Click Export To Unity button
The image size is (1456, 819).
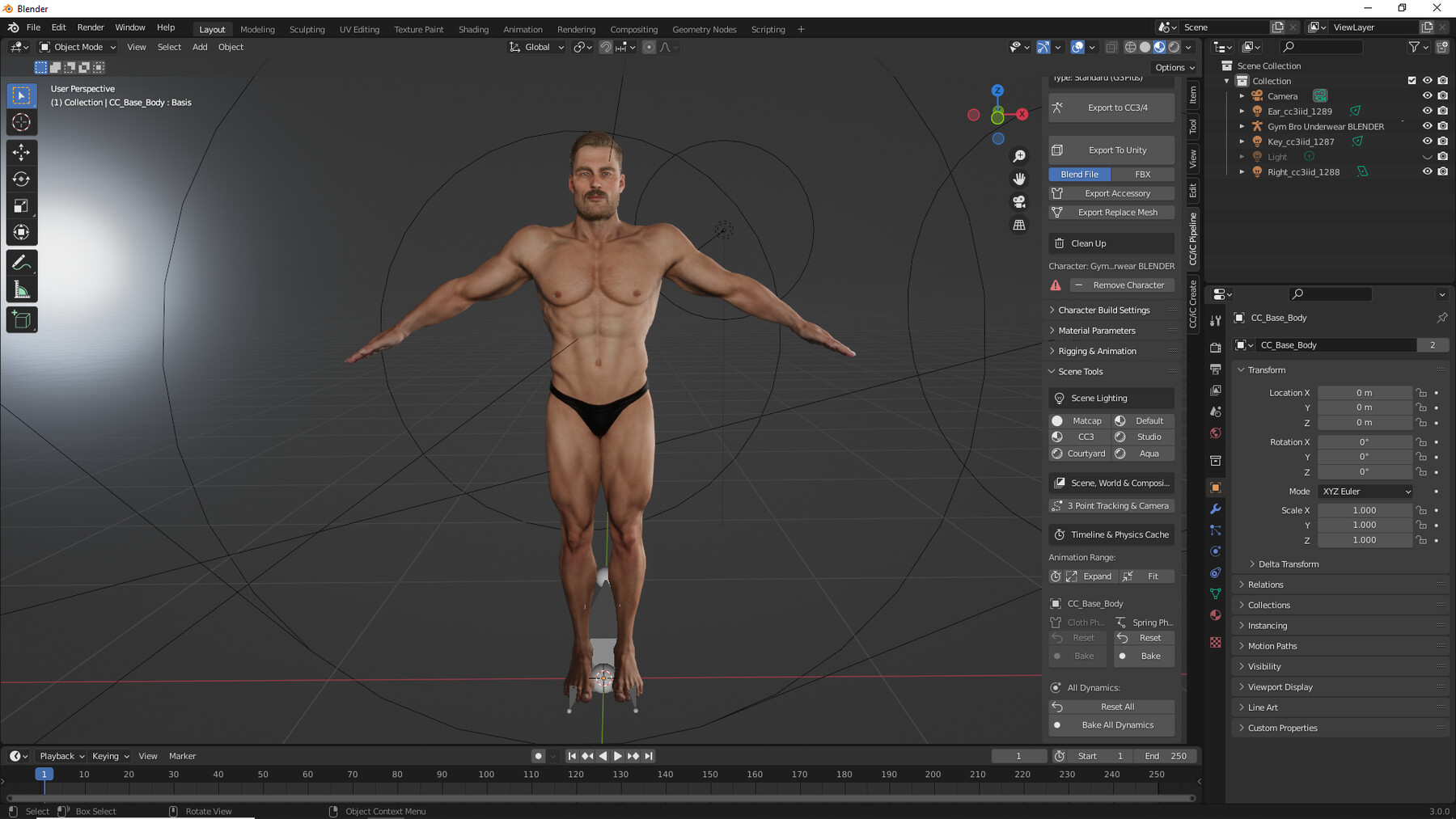point(1111,150)
